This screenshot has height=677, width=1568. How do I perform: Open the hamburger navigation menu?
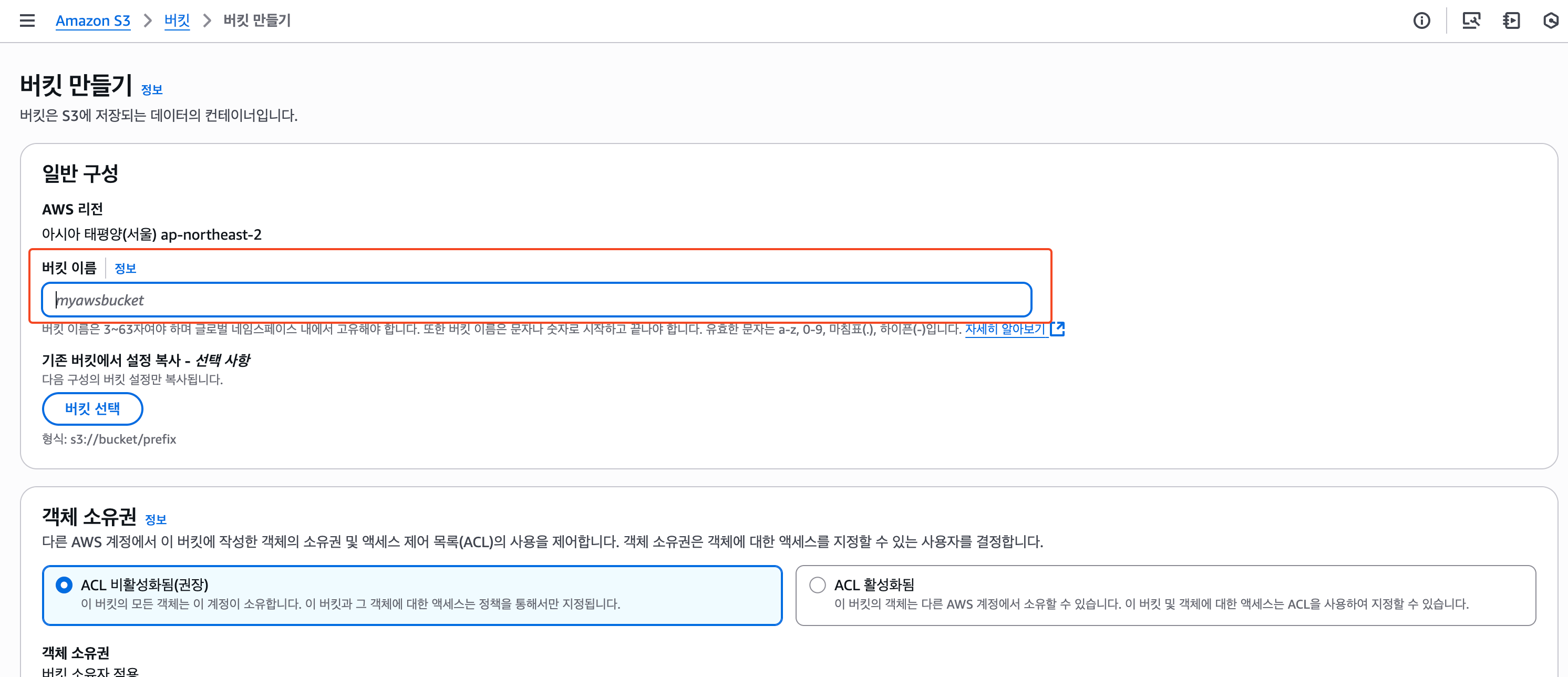tap(27, 20)
